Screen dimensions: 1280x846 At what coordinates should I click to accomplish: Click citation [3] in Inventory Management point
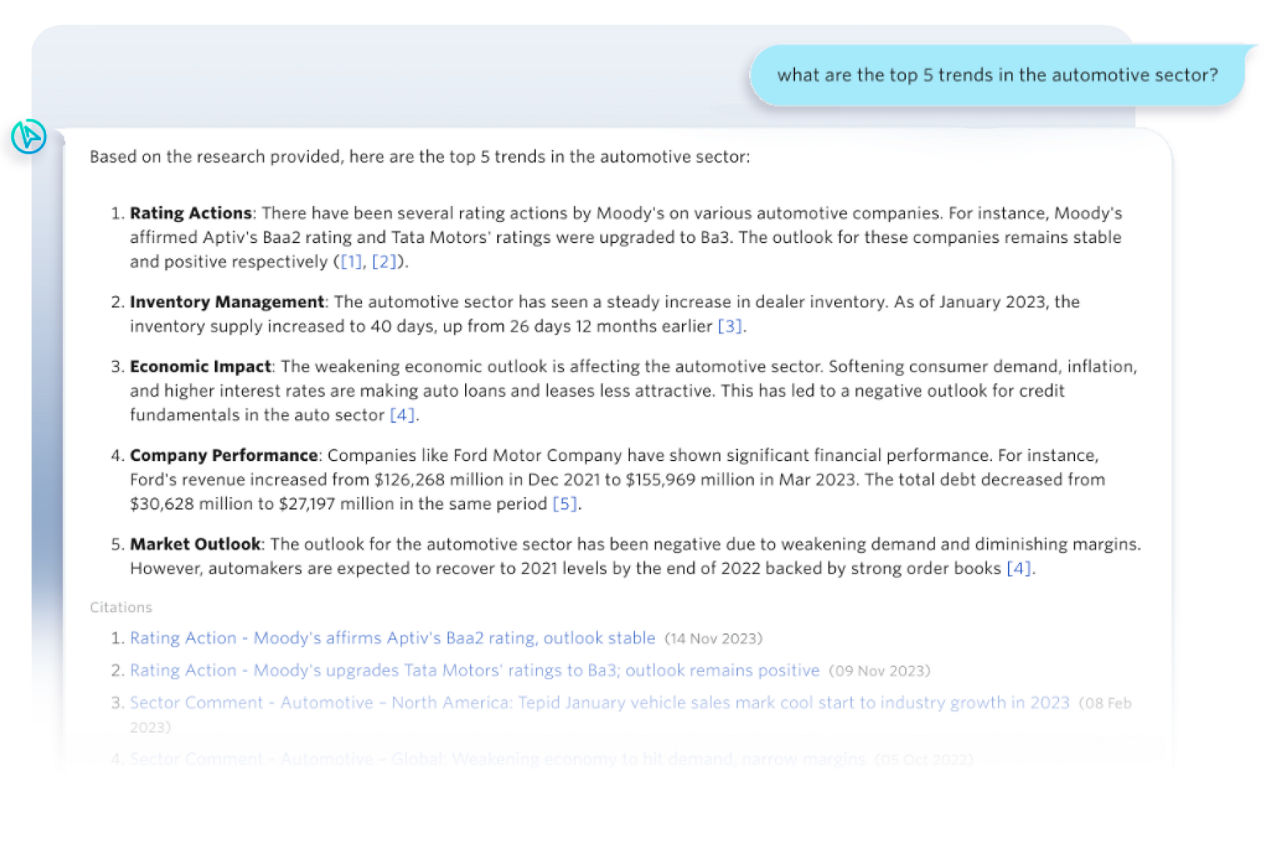(x=731, y=326)
